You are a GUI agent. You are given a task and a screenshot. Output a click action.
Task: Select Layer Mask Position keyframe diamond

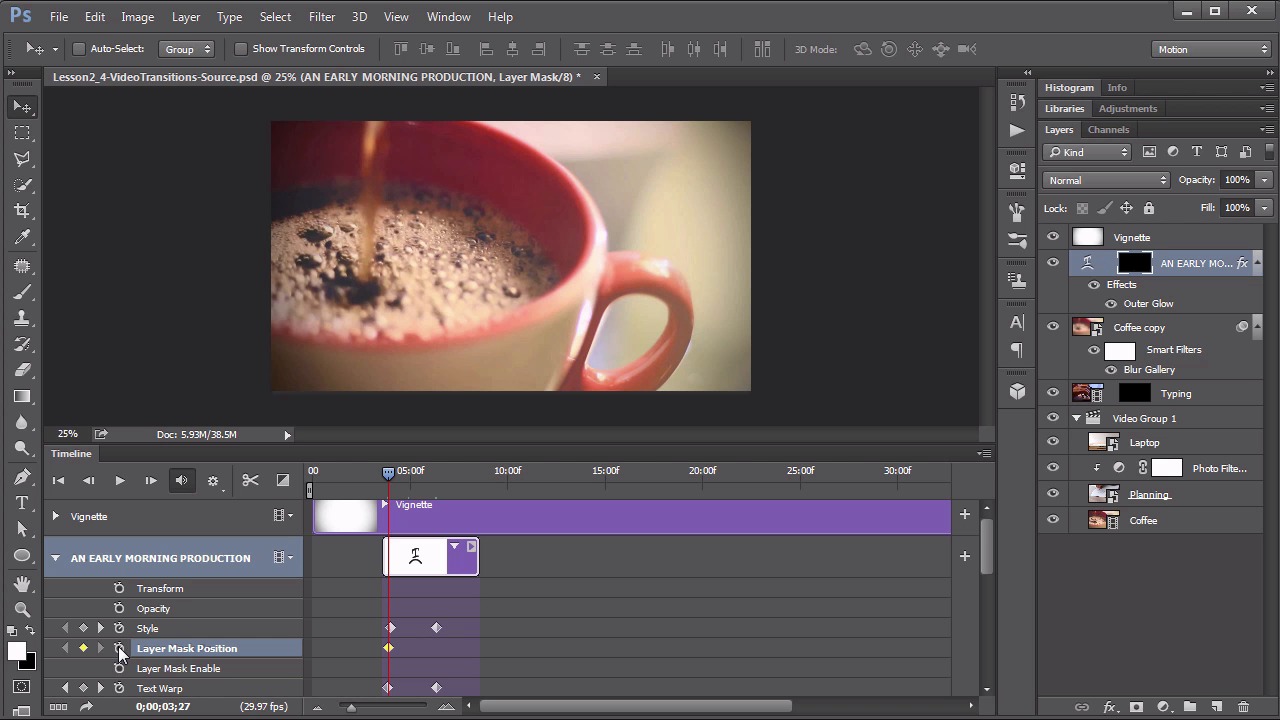[388, 648]
